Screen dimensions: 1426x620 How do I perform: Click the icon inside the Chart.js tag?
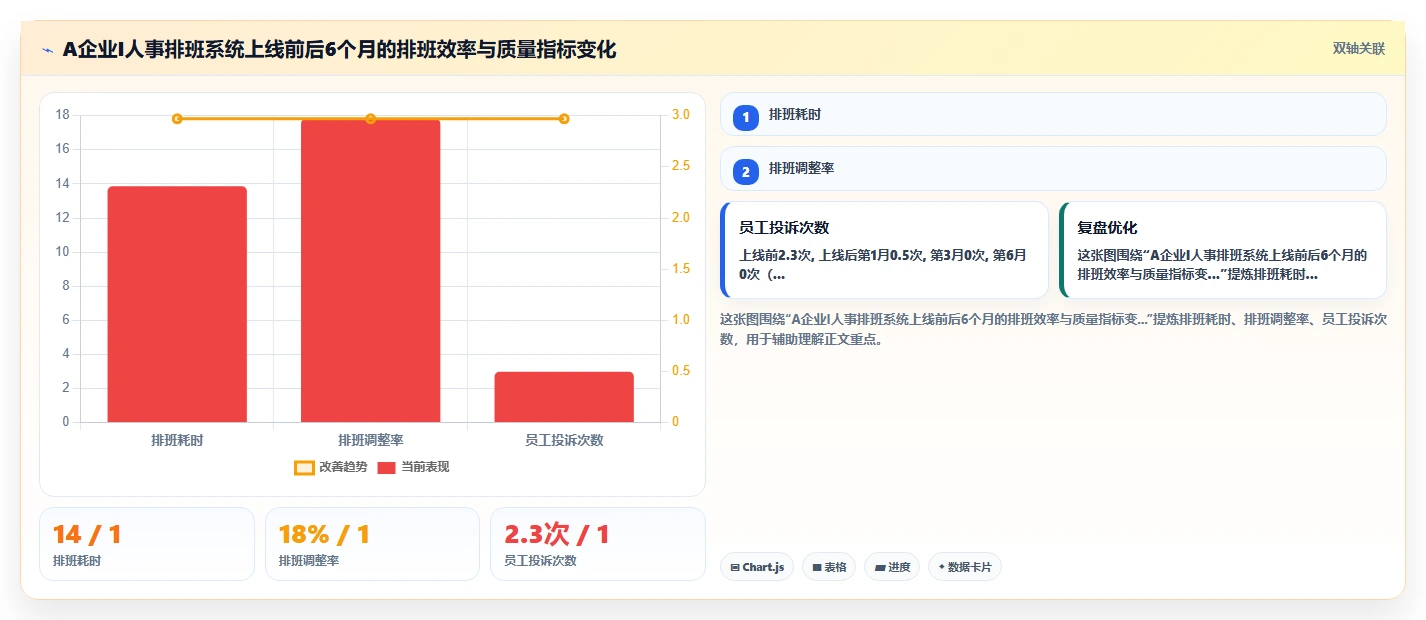tap(735, 568)
